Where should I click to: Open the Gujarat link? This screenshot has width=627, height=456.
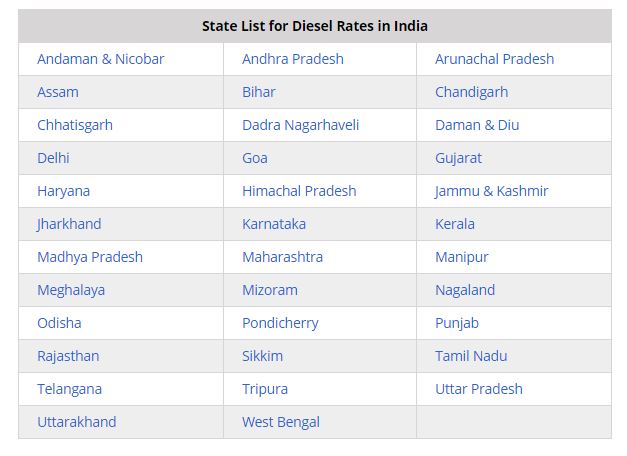coord(458,158)
